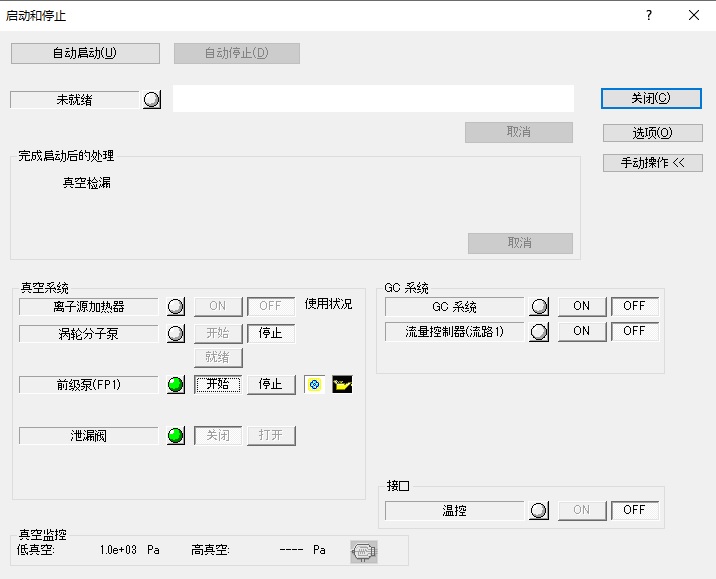Click the blue pump usage status icon
Screen dimensions: 716x579
tap(314, 385)
